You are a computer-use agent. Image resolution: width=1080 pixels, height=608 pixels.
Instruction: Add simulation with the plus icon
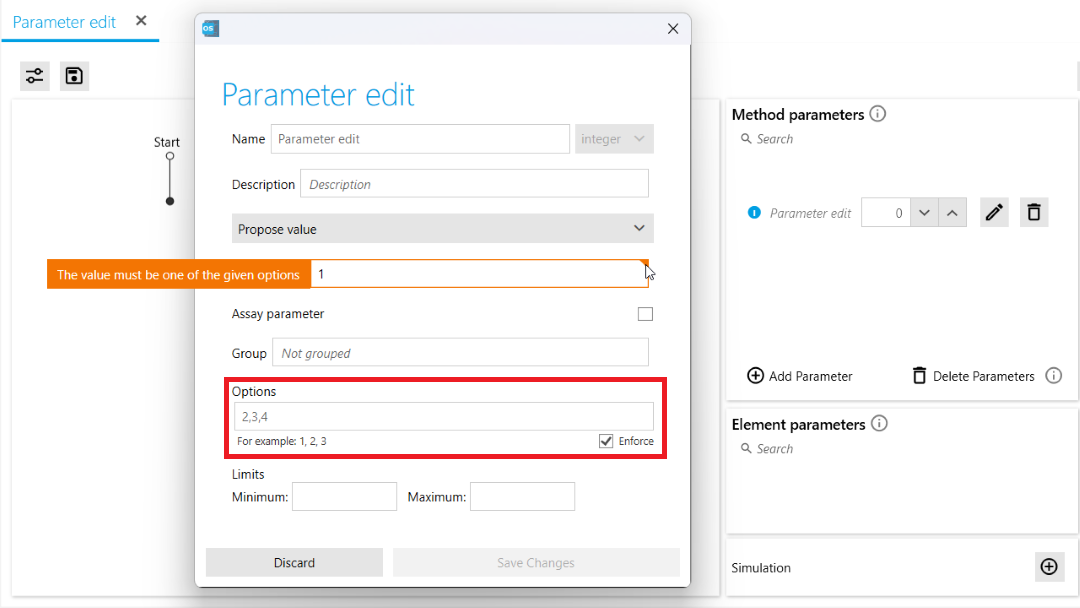[x=1049, y=567]
